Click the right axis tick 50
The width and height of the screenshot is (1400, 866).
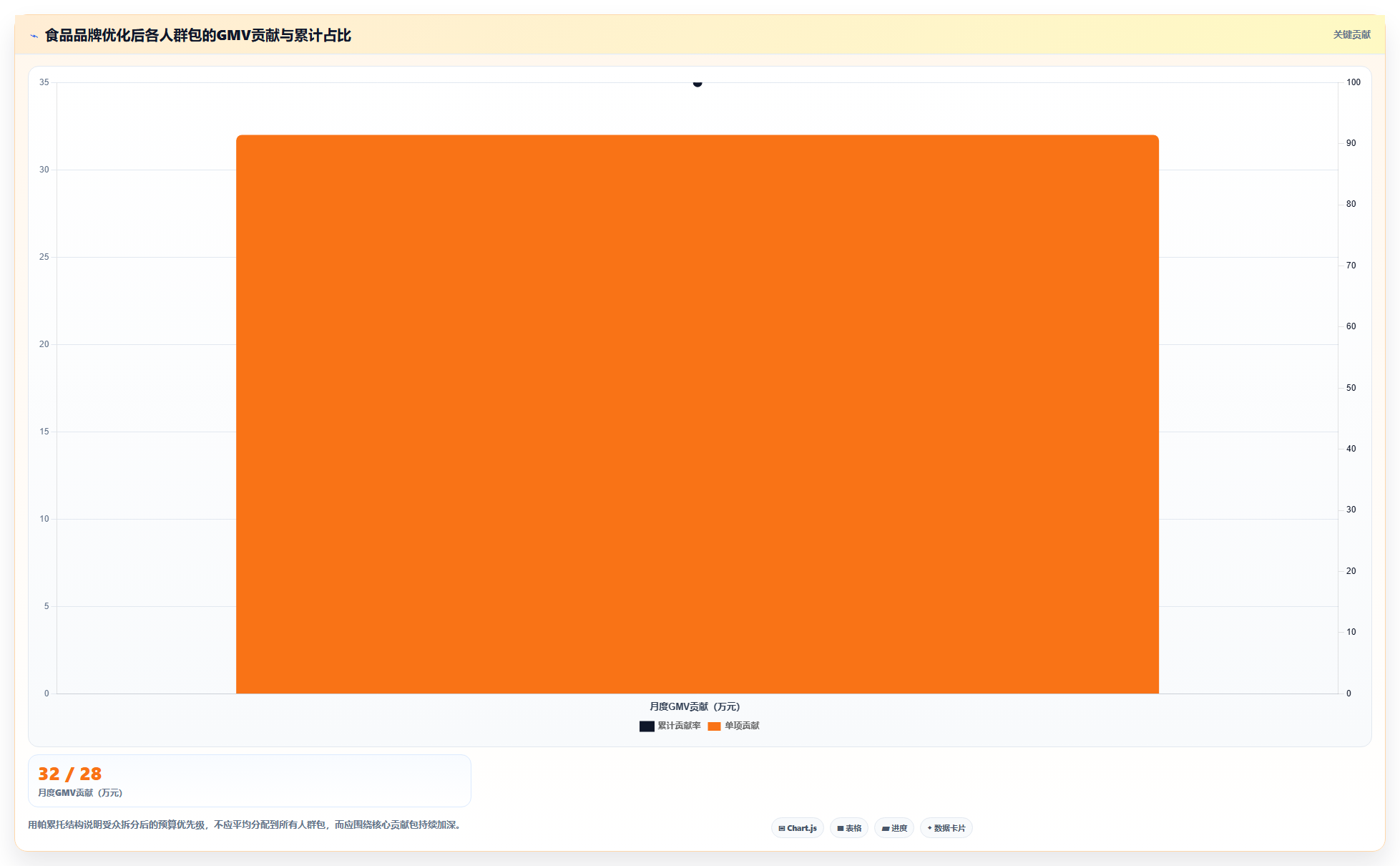(1351, 388)
